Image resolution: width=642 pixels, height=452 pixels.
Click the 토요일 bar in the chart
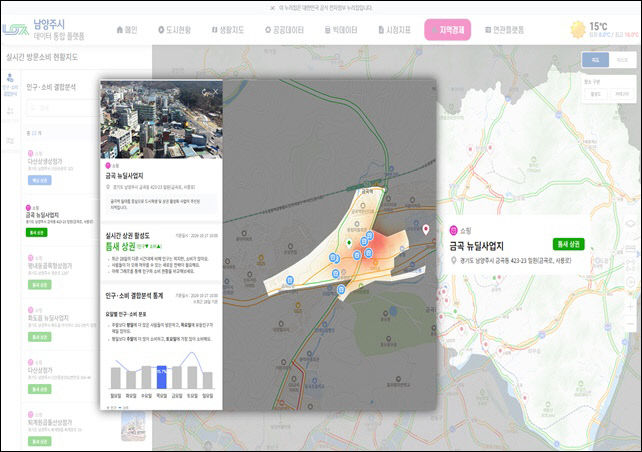(x=192, y=377)
